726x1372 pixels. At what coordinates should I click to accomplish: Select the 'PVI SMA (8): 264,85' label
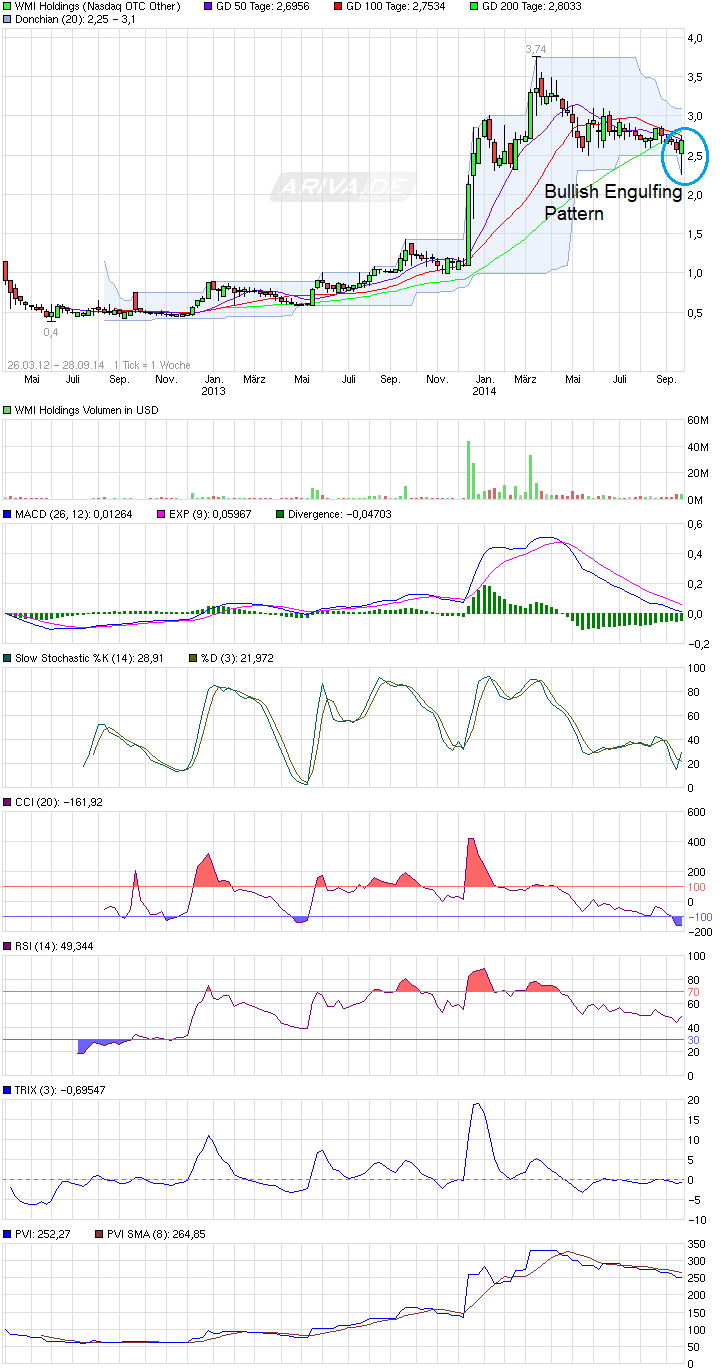(156, 1233)
